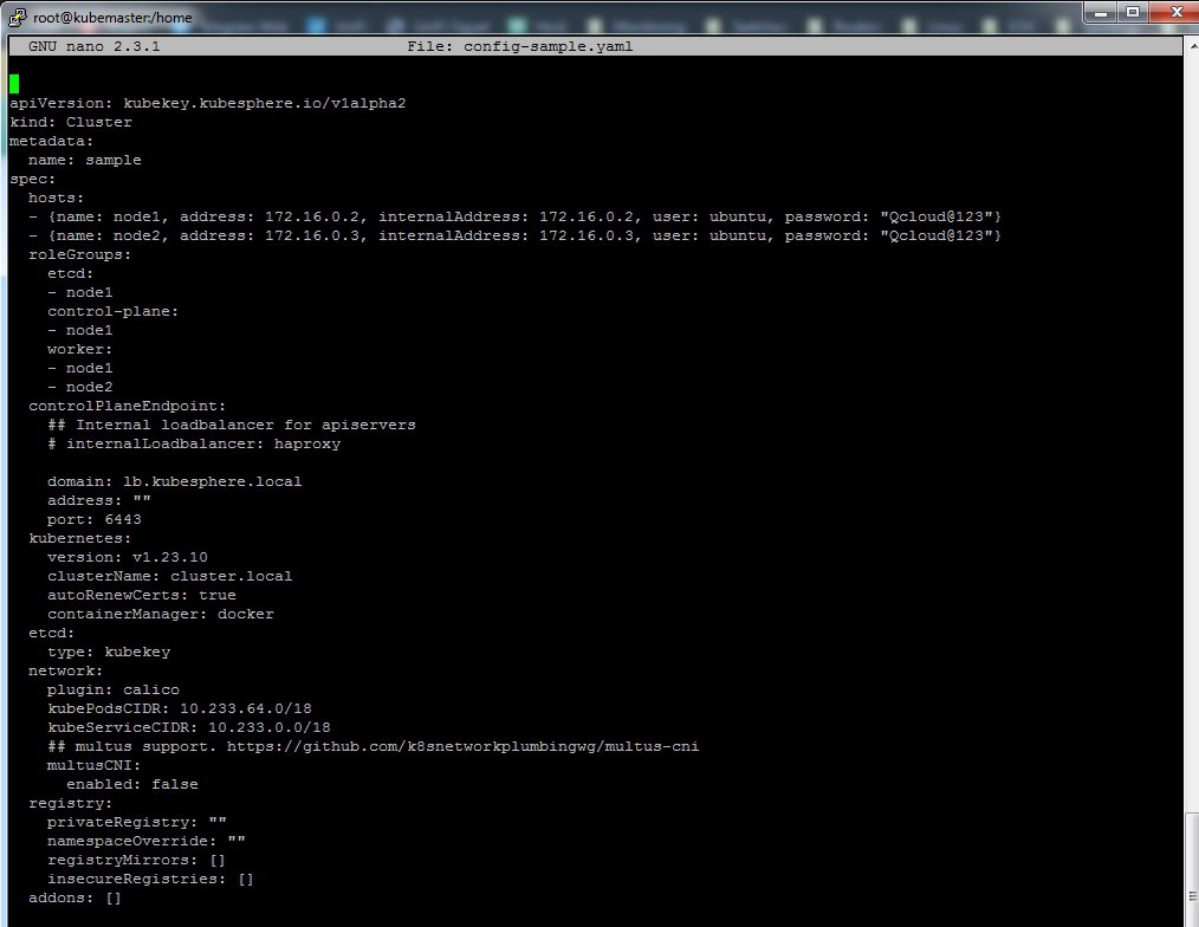This screenshot has height=927, width=1199.
Task: Click the '## Internal loadbalancer for apiservers' comment
Action: coord(232,425)
